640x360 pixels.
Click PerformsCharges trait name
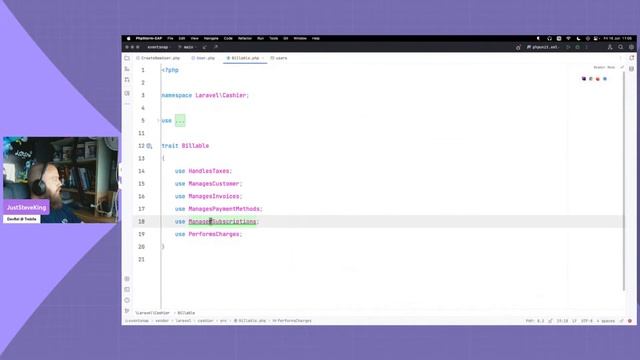click(x=214, y=234)
